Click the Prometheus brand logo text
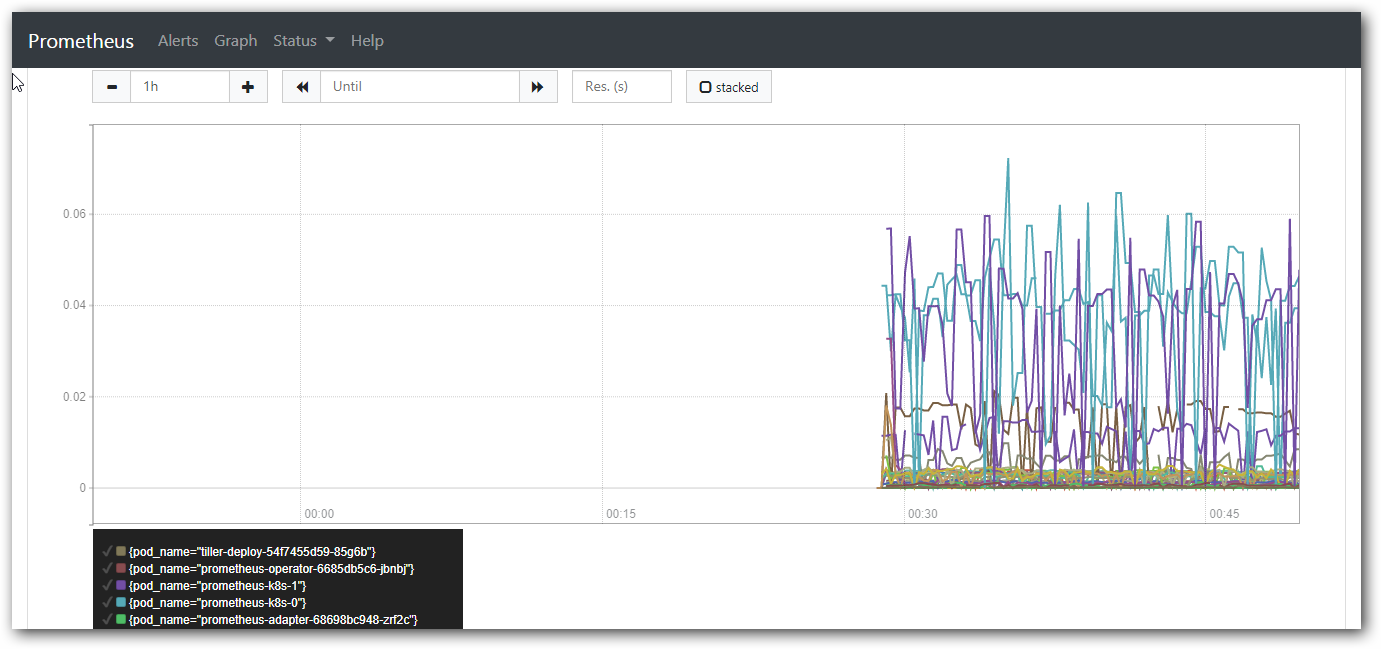This screenshot has height=649, width=1381. (x=81, y=41)
